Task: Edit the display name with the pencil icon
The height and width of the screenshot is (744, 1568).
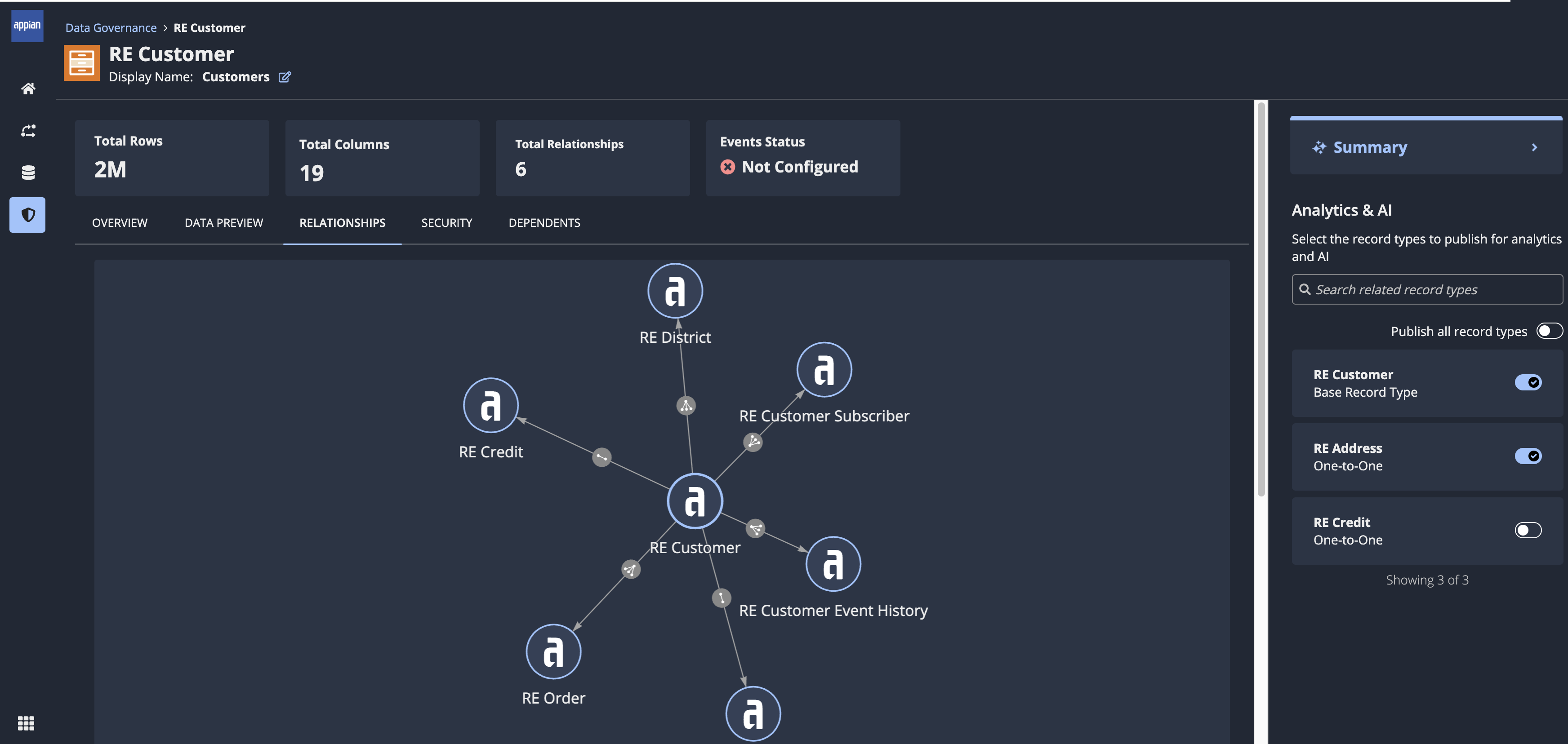Action: click(x=285, y=77)
